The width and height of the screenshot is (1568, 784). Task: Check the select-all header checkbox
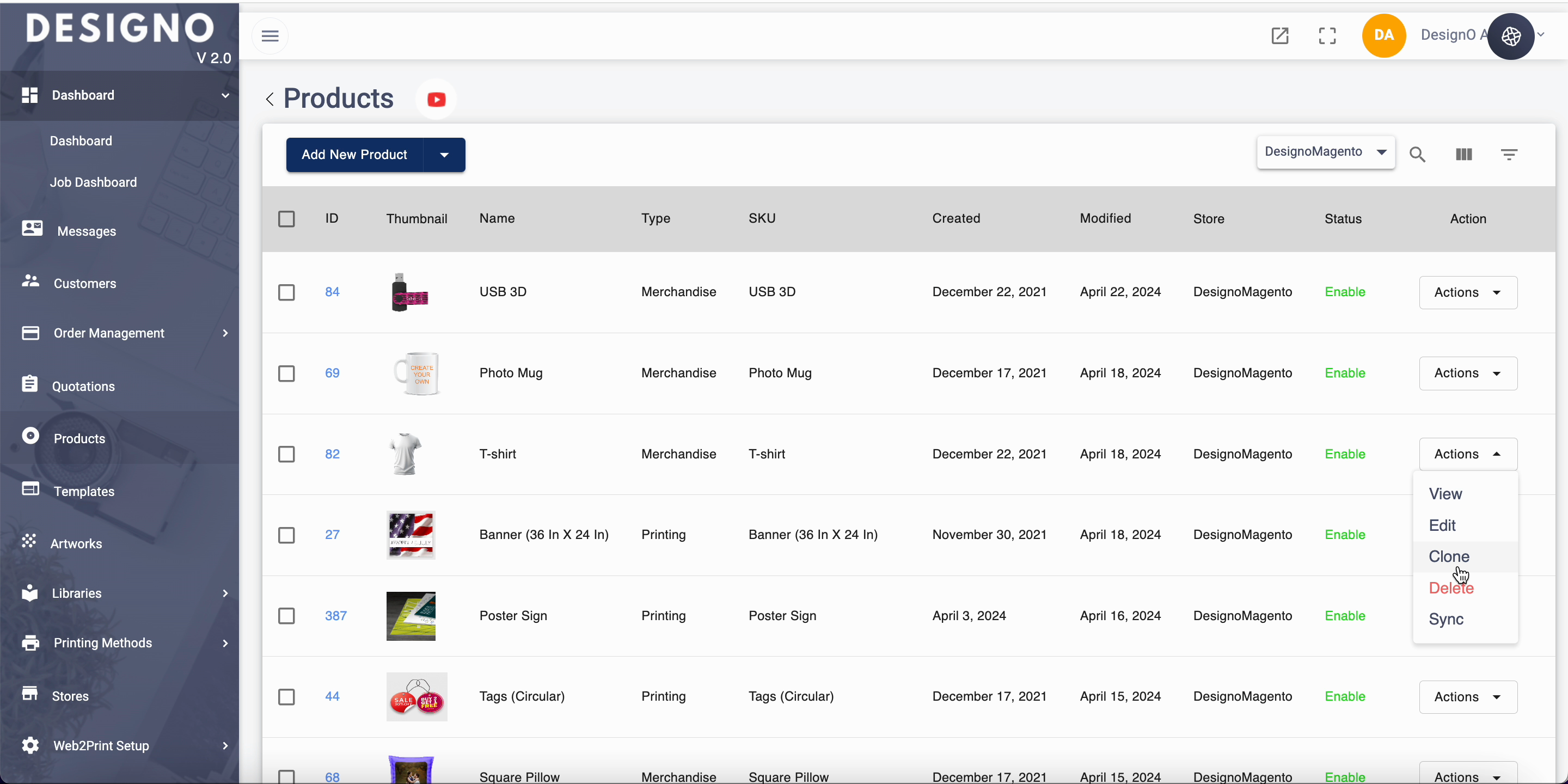coord(286,218)
